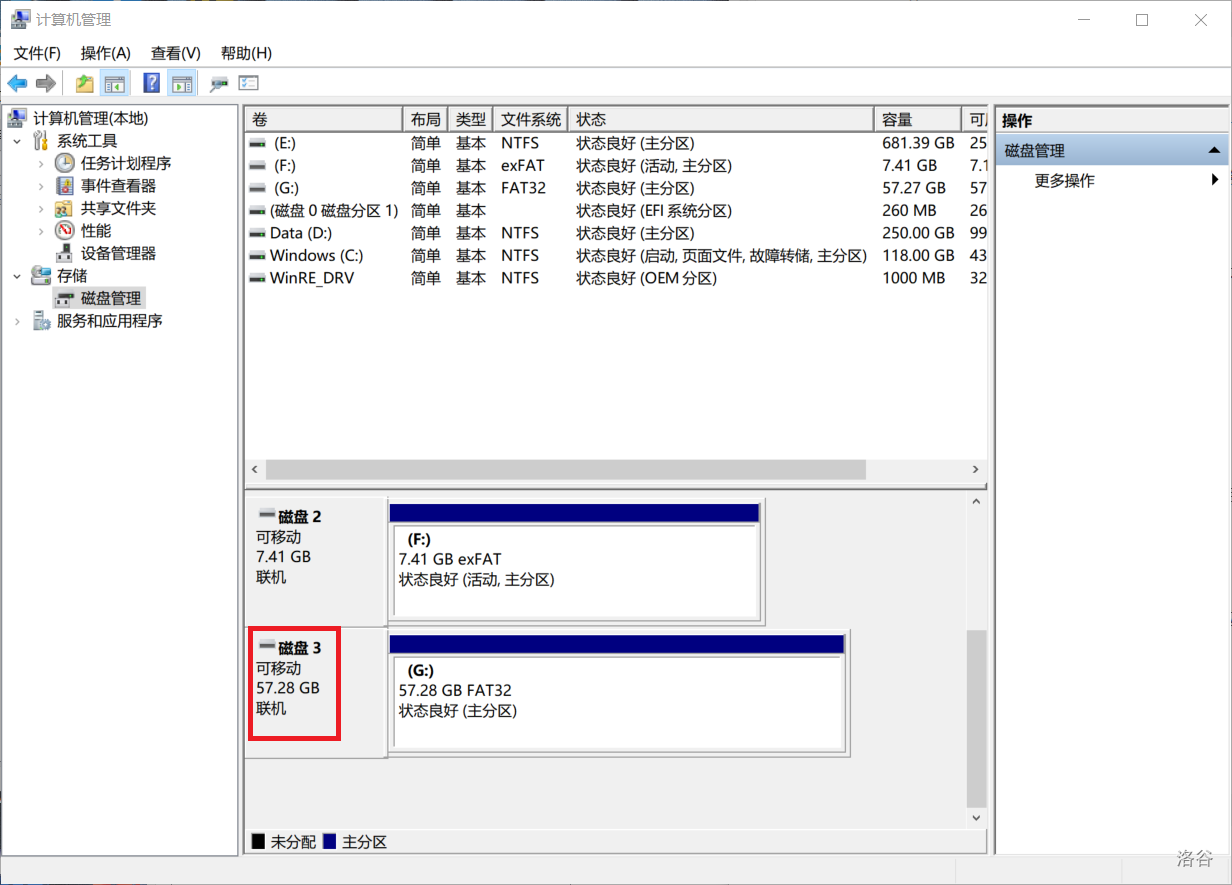Click the checklist settings toolbar icon
1232x885 pixels.
pos(249,83)
